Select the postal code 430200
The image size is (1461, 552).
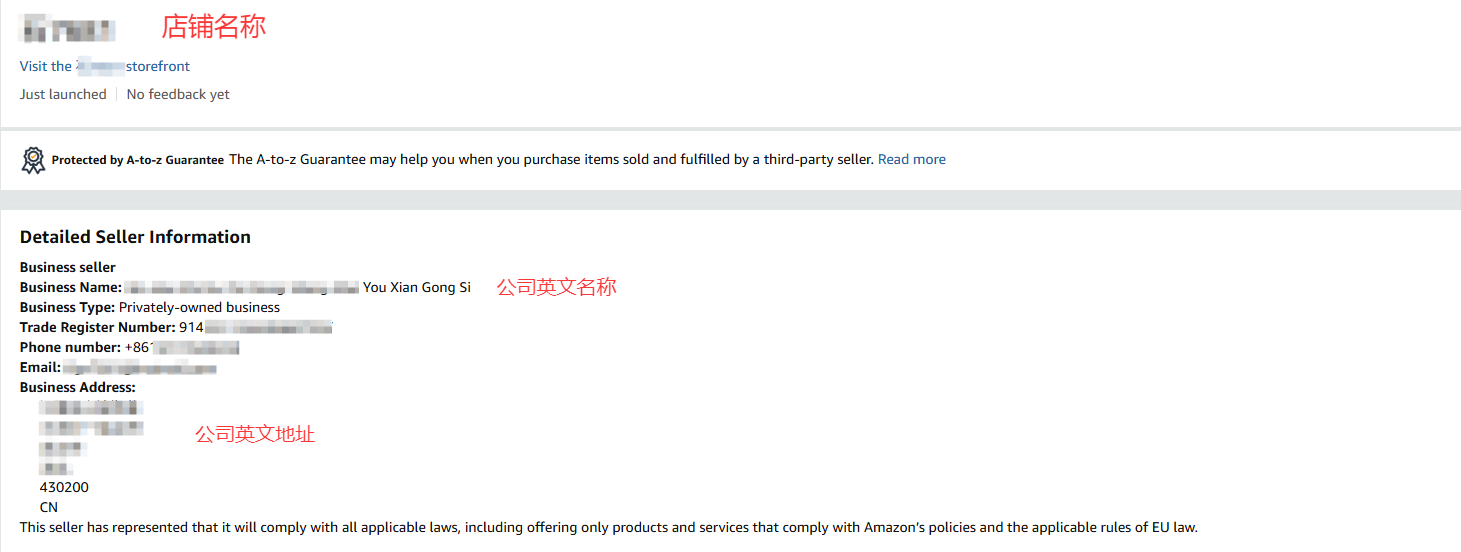click(64, 487)
